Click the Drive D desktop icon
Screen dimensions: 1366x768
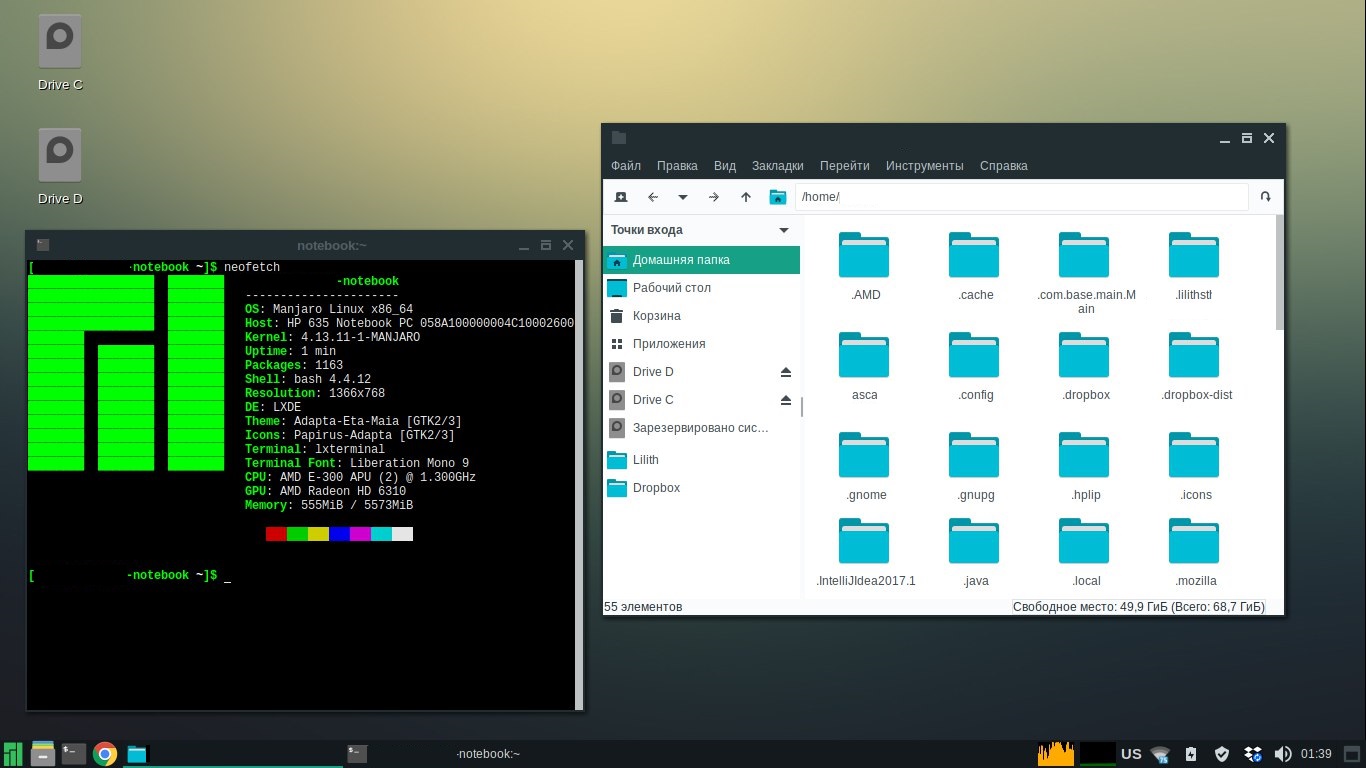click(60, 167)
